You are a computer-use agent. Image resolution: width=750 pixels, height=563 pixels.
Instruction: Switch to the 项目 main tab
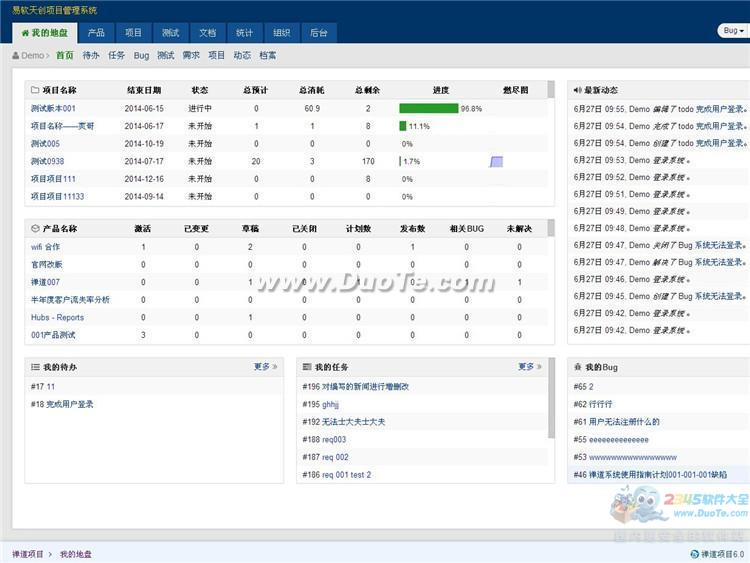coord(133,33)
